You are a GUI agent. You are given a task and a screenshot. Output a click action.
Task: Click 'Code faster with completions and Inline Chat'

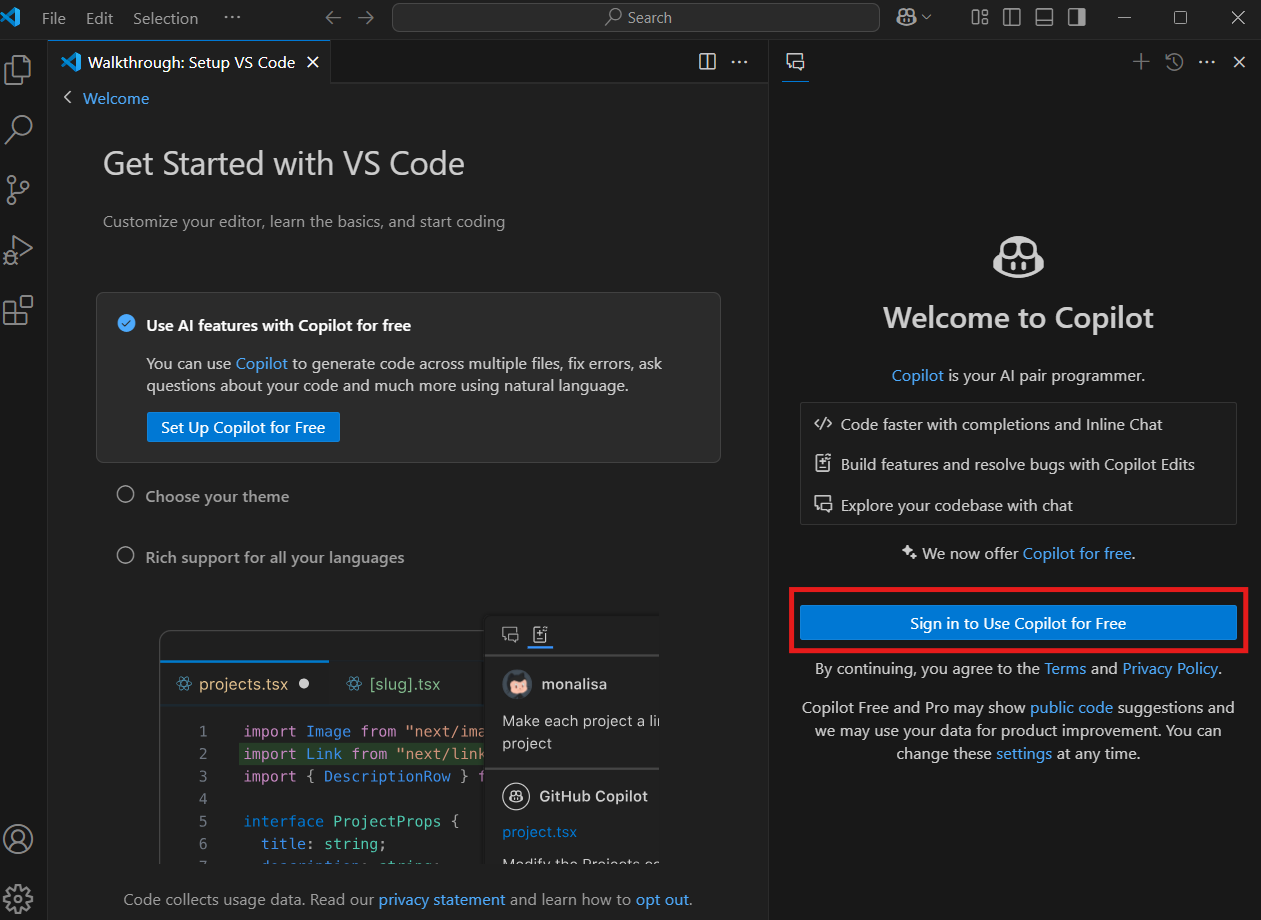click(x=1001, y=424)
